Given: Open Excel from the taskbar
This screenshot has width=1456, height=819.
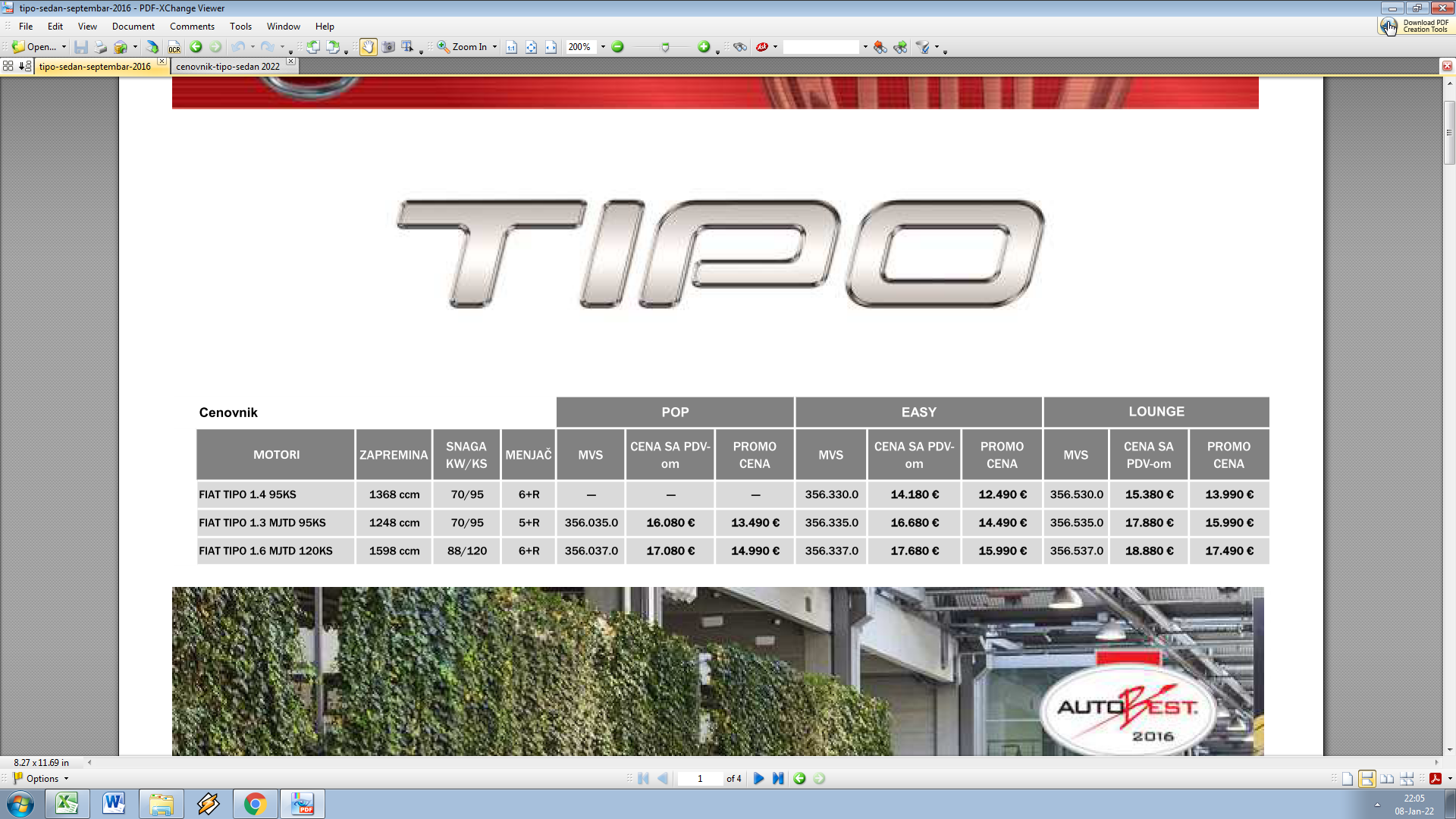Looking at the screenshot, I should 67,804.
